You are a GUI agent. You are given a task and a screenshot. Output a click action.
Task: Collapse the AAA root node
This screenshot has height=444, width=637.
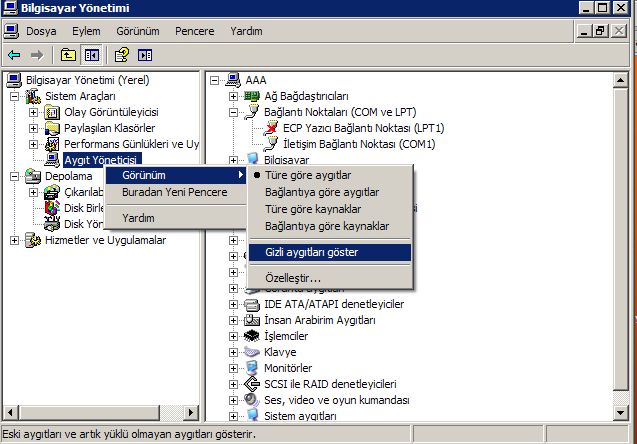point(214,80)
